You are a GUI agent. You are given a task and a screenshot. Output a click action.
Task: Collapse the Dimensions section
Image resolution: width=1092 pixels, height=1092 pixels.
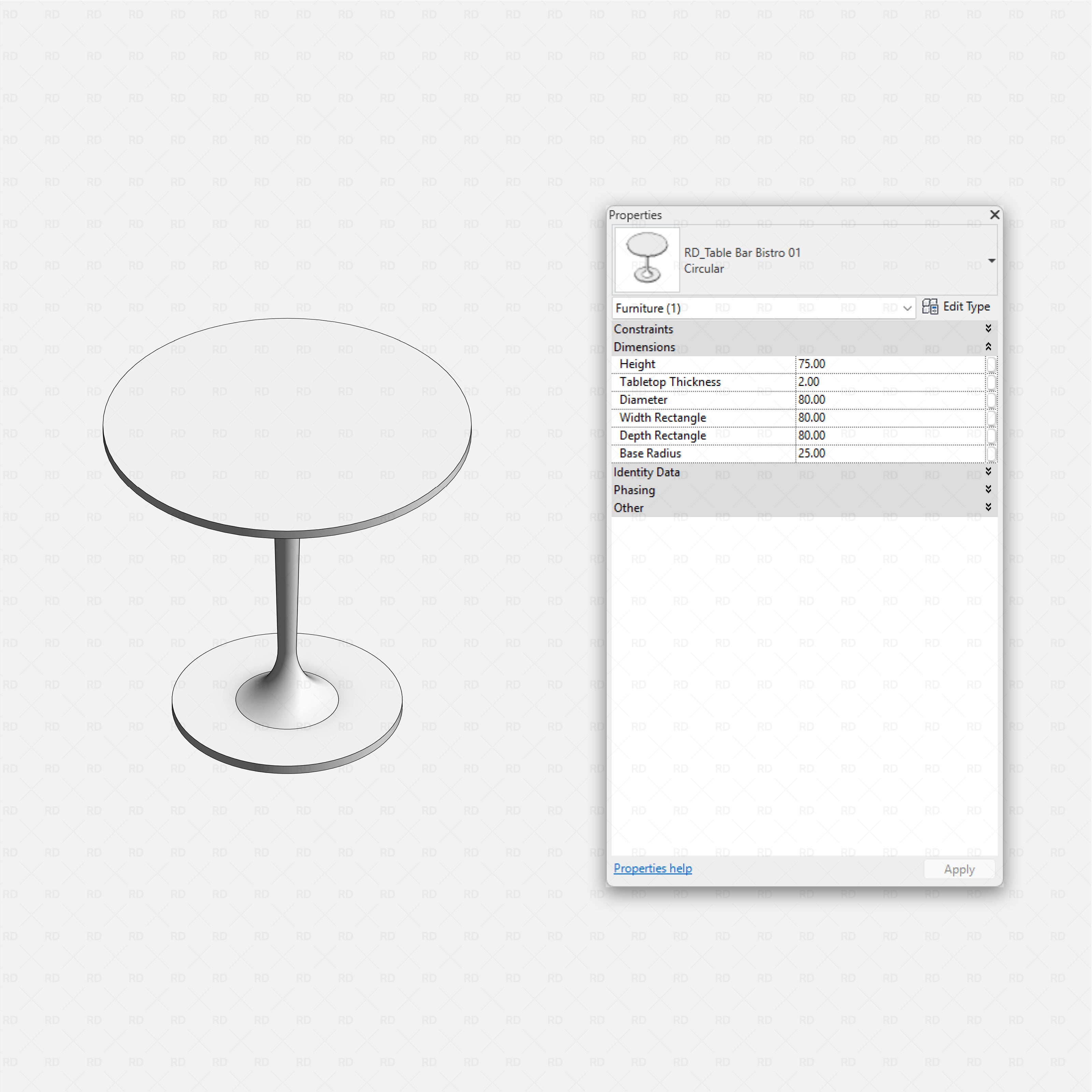point(988,346)
